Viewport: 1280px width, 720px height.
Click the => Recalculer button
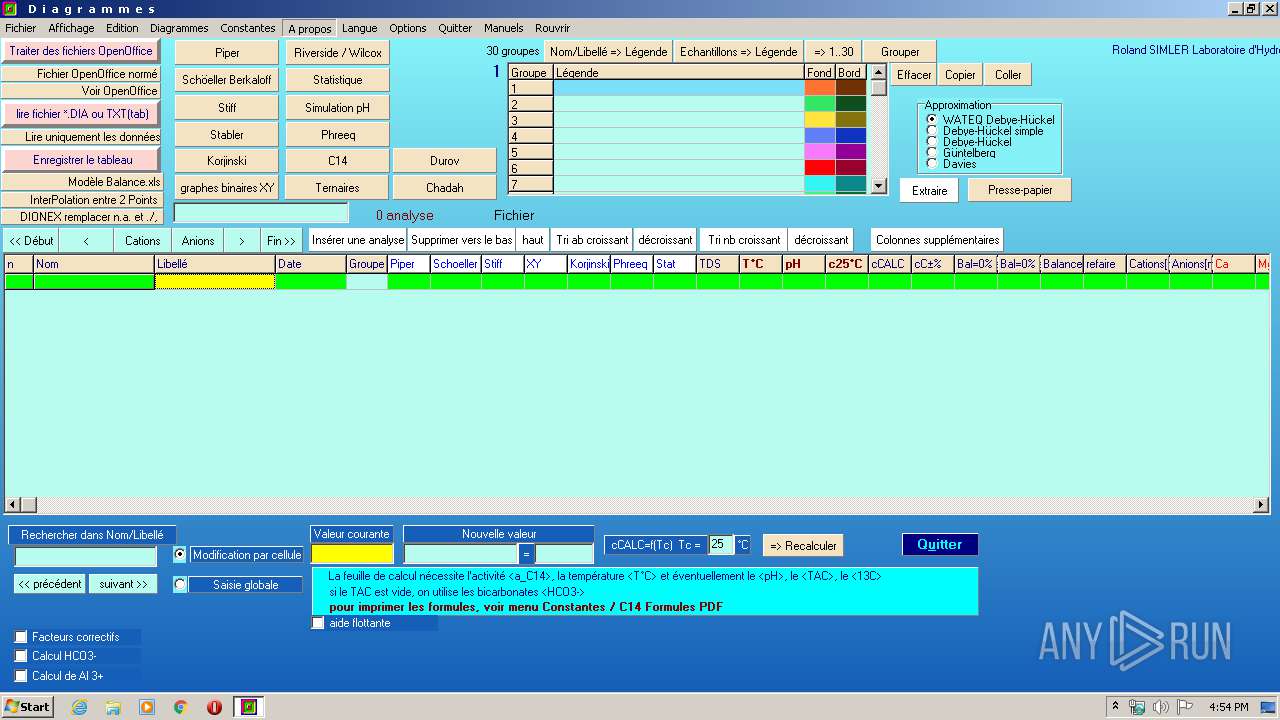(x=803, y=545)
